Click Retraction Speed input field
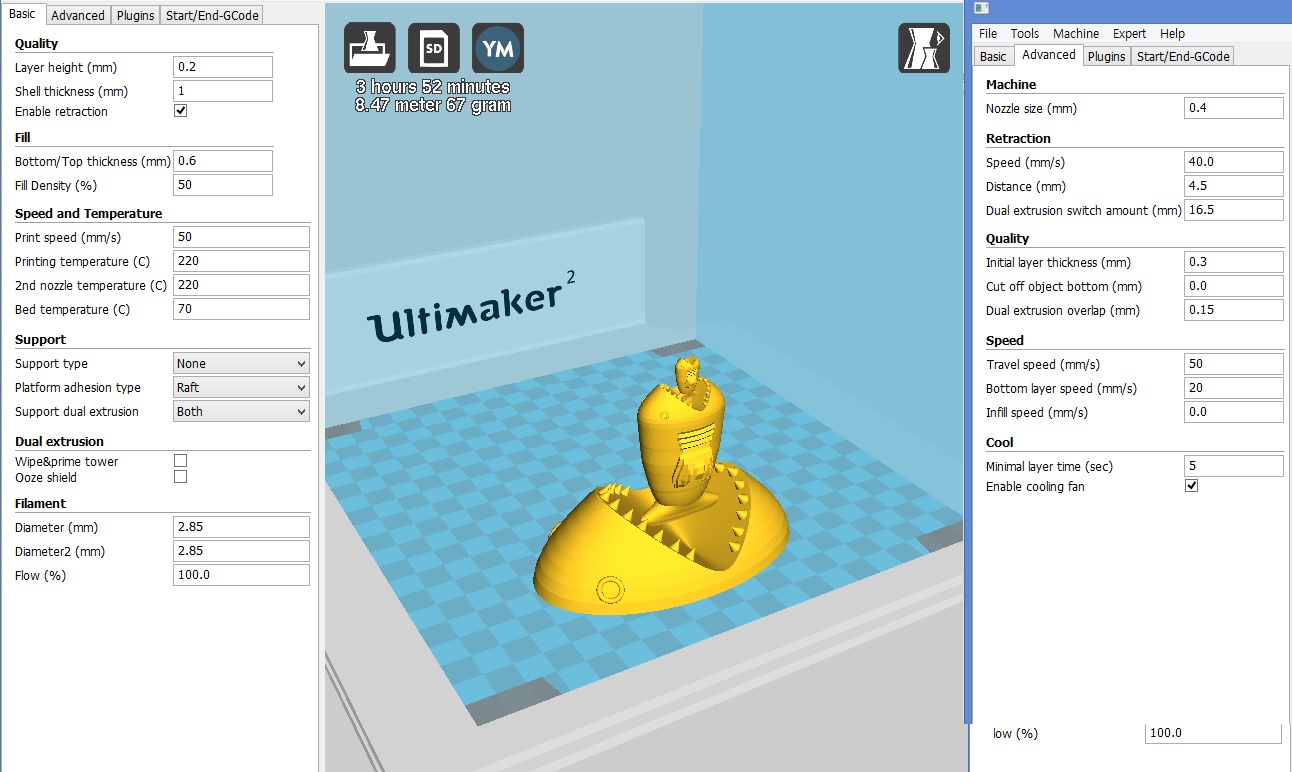 coord(1233,162)
